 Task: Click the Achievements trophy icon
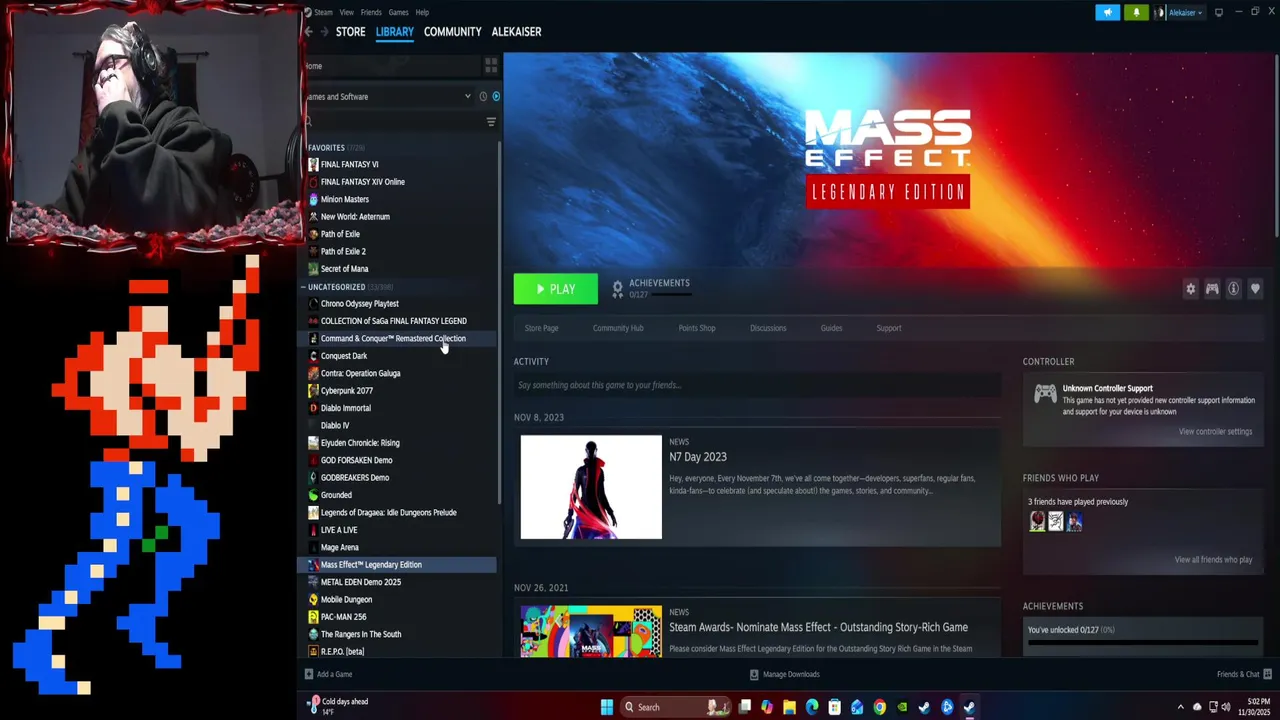point(617,288)
